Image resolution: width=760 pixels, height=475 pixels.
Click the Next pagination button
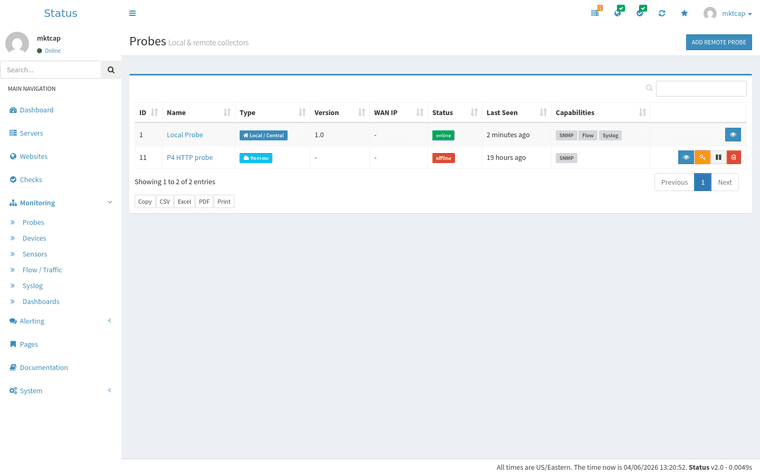click(725, 182)
